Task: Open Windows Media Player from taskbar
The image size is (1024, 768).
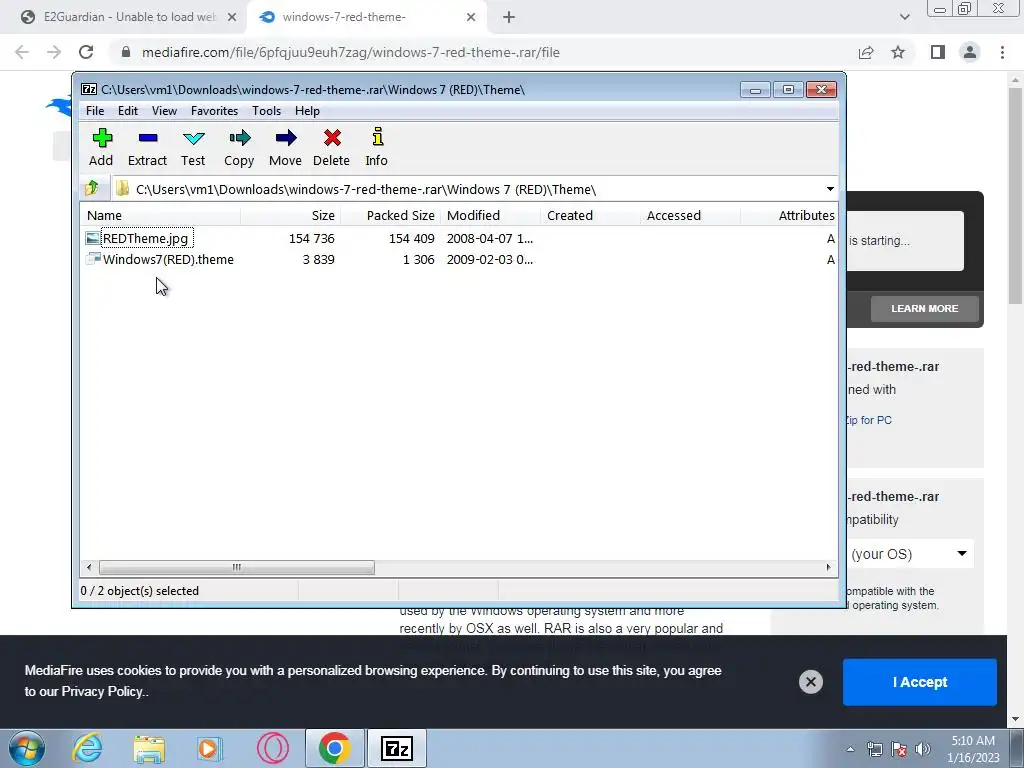Action: coord(210,748)
